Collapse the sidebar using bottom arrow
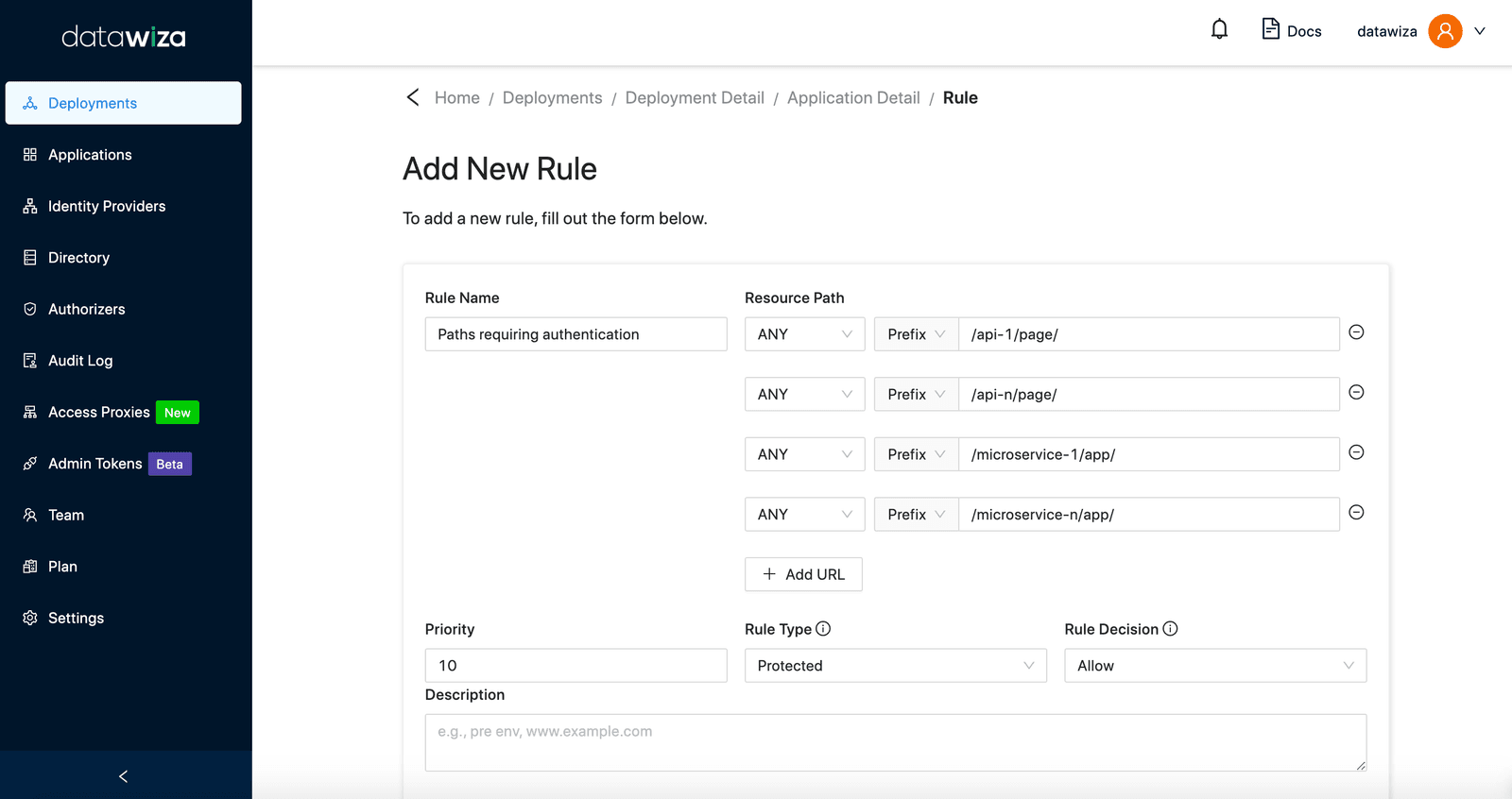This screenshot has height=799, width=1512. [123, 776]
